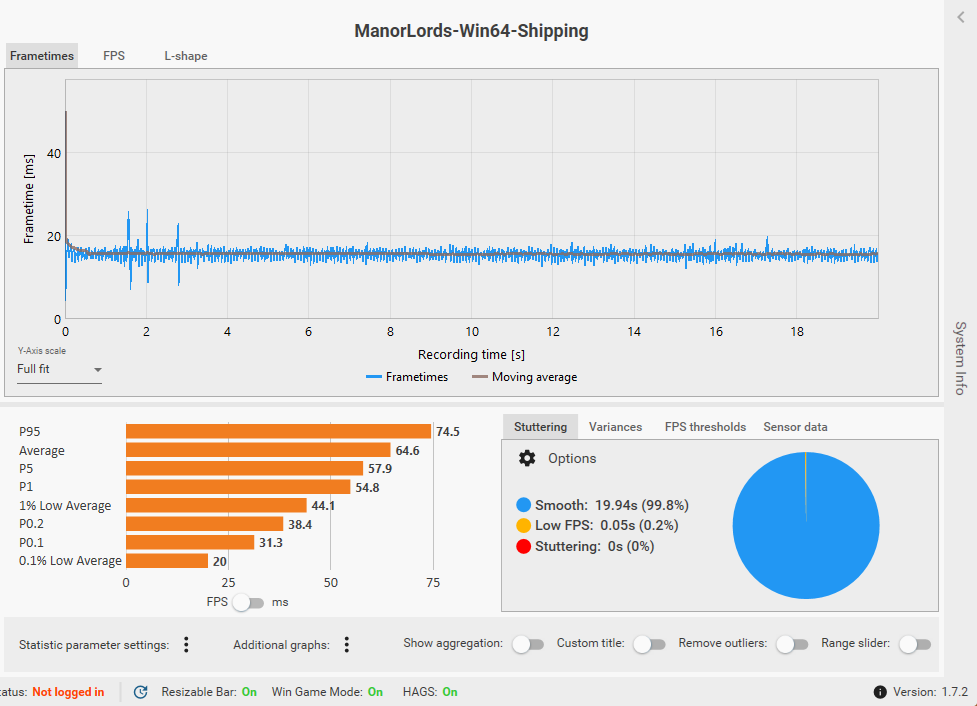Click the info icon next to Version
Image resolution: width=977 pixels, height=706 pixels.
click(x=880, y=692)
